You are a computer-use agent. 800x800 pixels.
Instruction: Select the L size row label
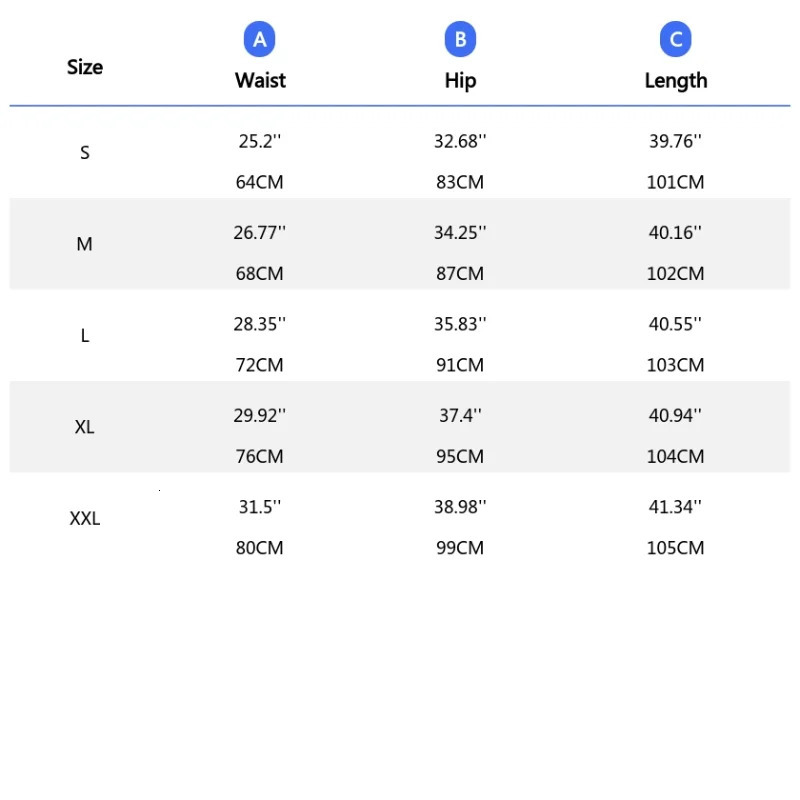[85, 336]
